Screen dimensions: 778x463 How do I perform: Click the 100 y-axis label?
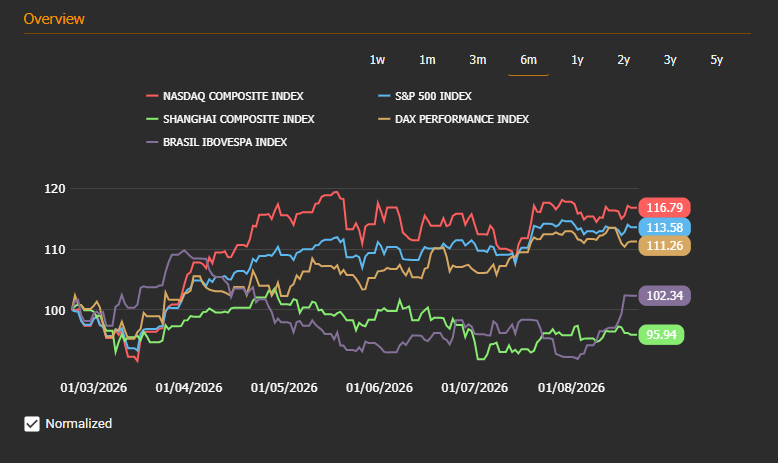[x=55, y=311]
